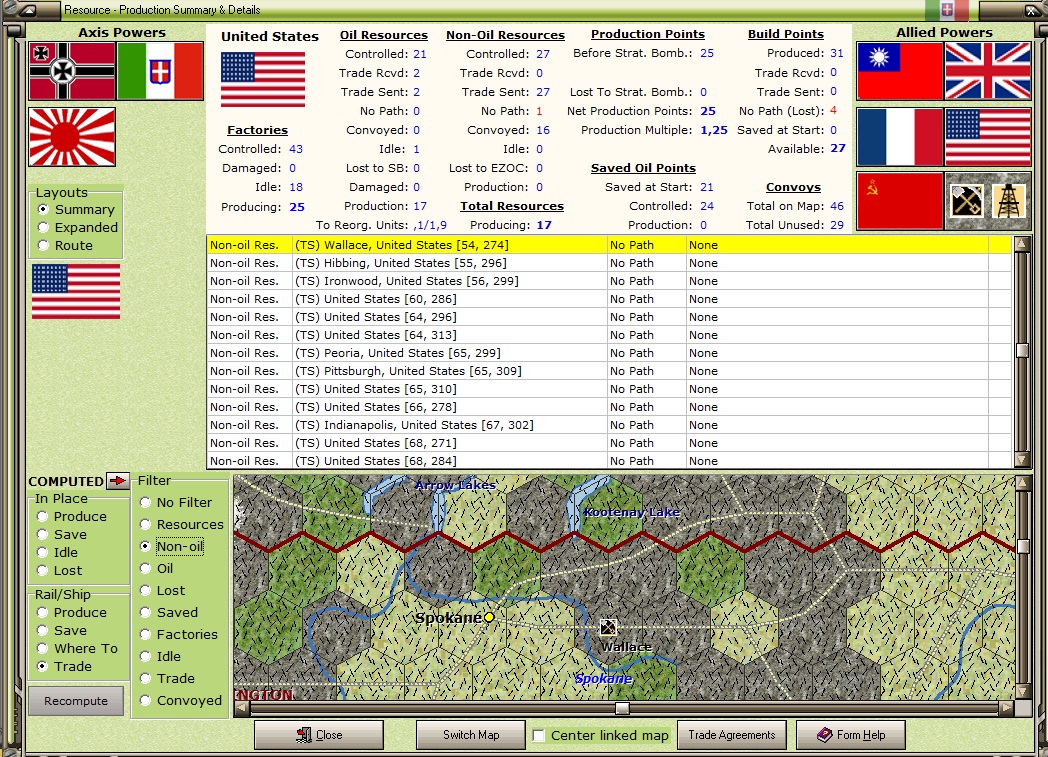Image resolution: width=1048 pixels, height=757 pixels.
Task: Click the mining pickaxe resource icon
Action: coord(966,200)
